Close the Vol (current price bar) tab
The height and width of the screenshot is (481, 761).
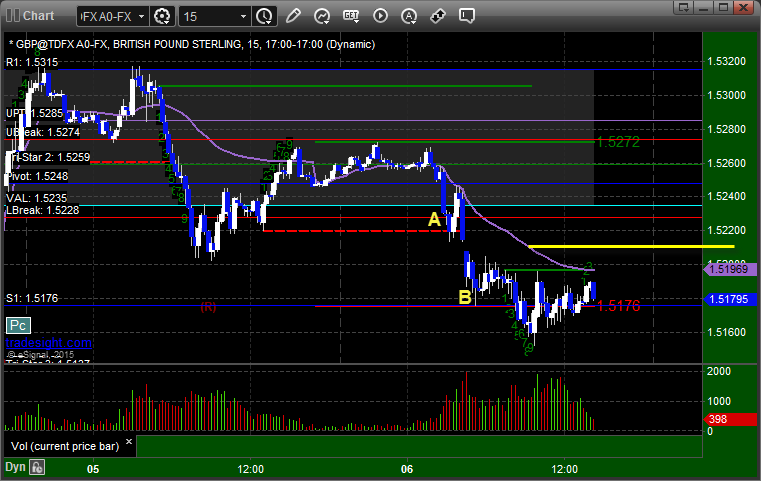(129, 442)
